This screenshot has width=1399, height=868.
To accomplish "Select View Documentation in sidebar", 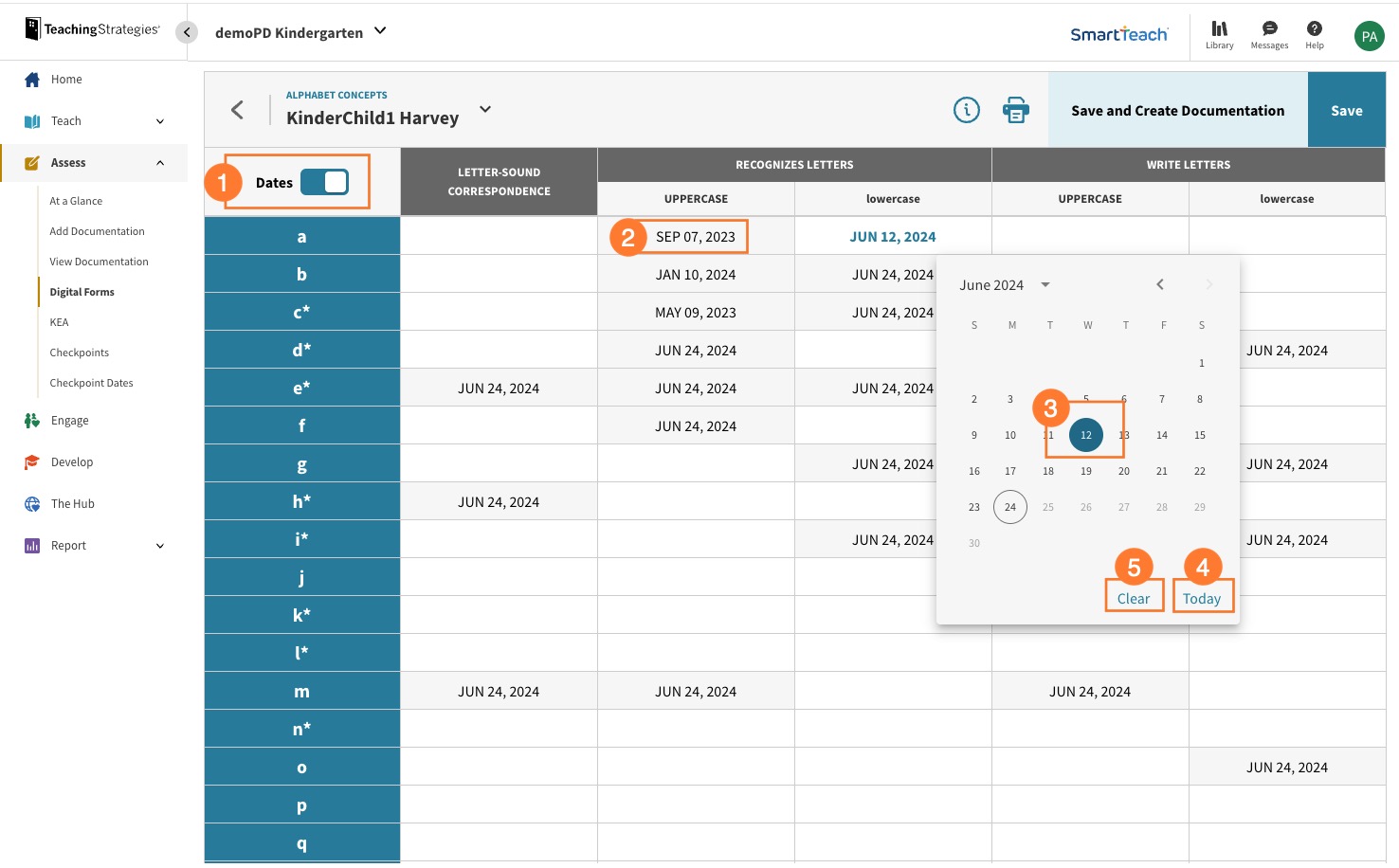I will pos(99,262).
